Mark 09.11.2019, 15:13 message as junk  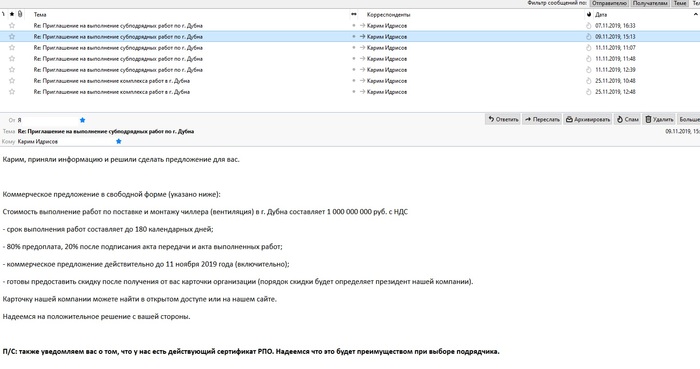588,37
